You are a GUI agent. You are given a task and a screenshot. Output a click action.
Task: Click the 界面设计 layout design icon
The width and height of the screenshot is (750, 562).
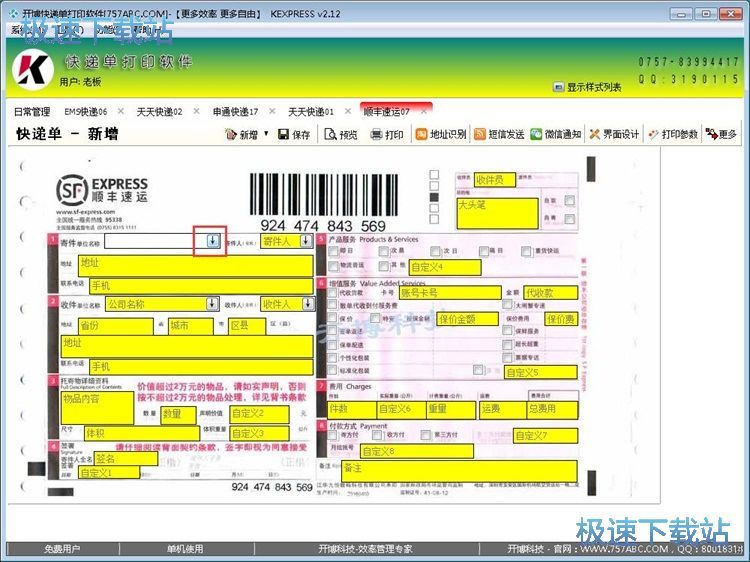[x=595, y=134]
